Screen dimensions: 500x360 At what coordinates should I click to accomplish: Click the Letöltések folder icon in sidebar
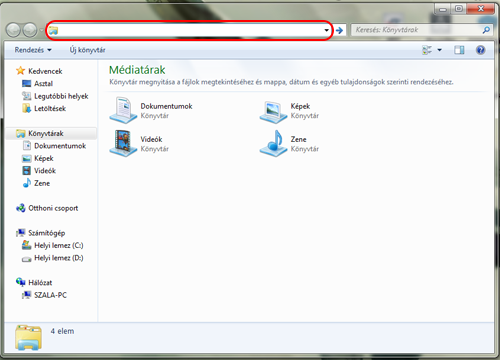(26, 108)
